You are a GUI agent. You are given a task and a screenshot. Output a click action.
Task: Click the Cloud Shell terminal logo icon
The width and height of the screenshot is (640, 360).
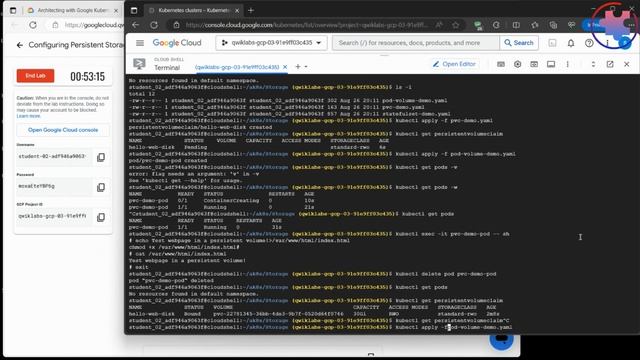[x=139, y=64]
